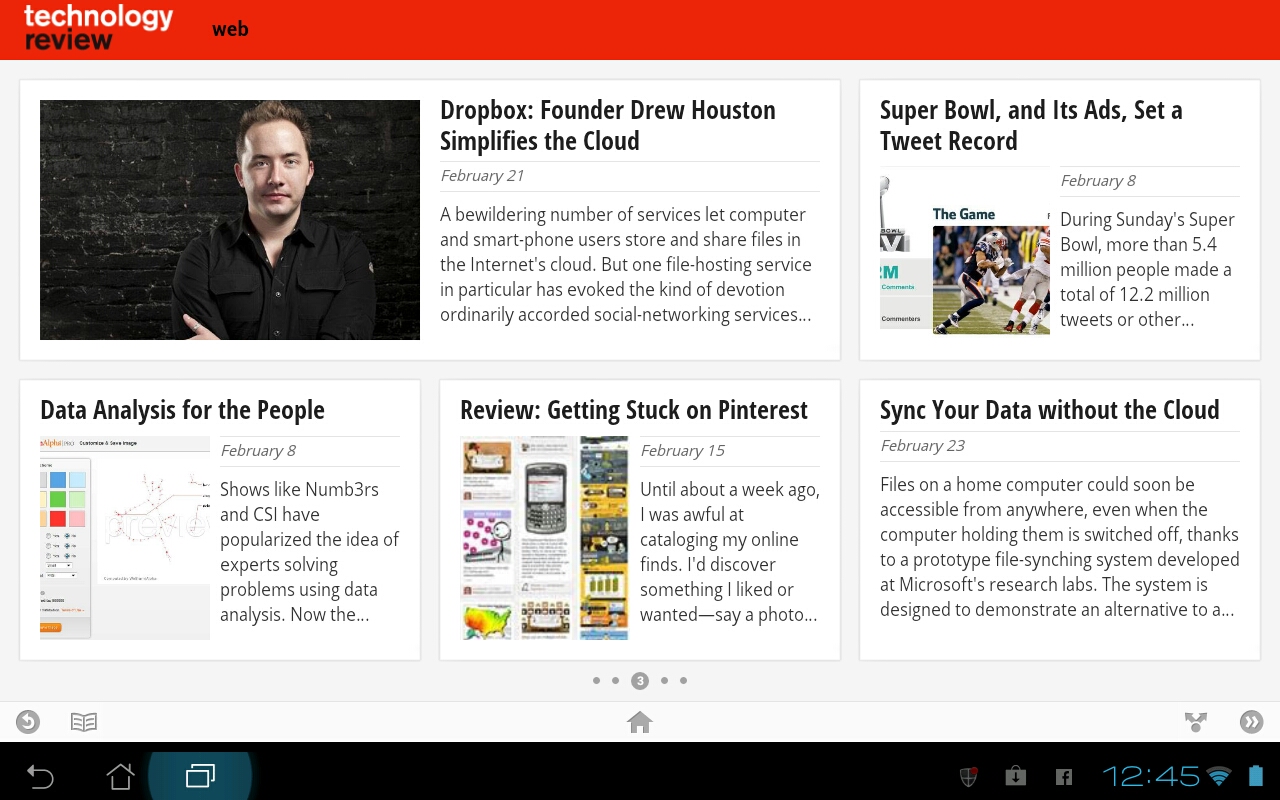Open the Super Bowl Tweet Record headline
This screenshot has height=800, width=1280.
[x=1031, y=125]
